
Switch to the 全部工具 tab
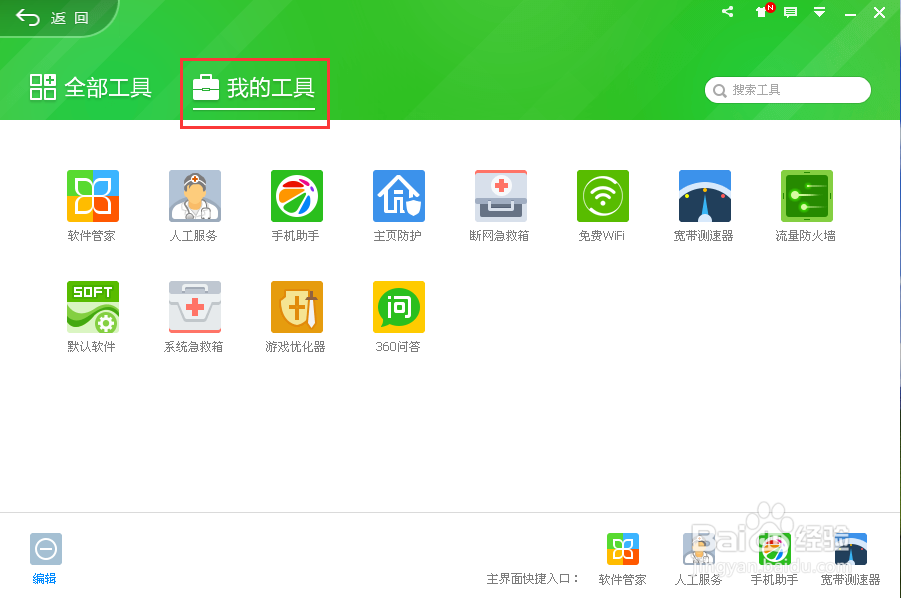click(x=89, y=87)
